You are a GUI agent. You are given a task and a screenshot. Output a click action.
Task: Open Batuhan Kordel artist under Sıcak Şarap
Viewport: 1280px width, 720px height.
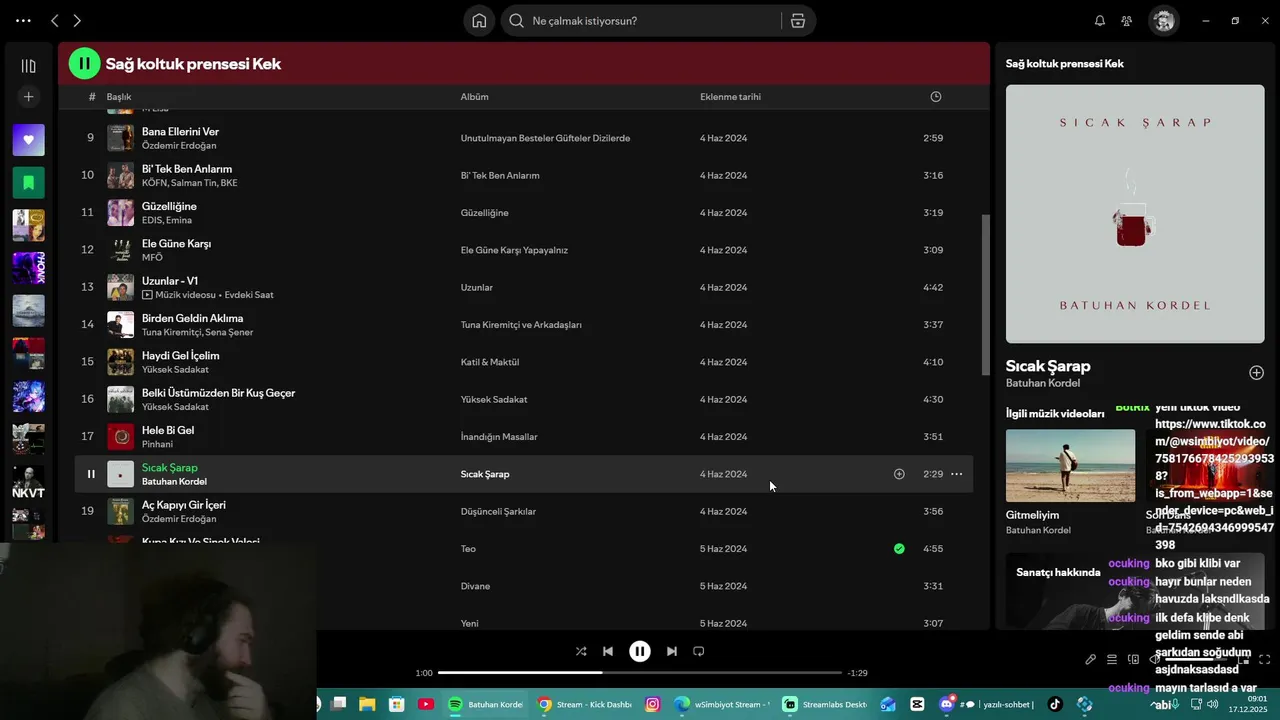click(x=1043, y=383)
